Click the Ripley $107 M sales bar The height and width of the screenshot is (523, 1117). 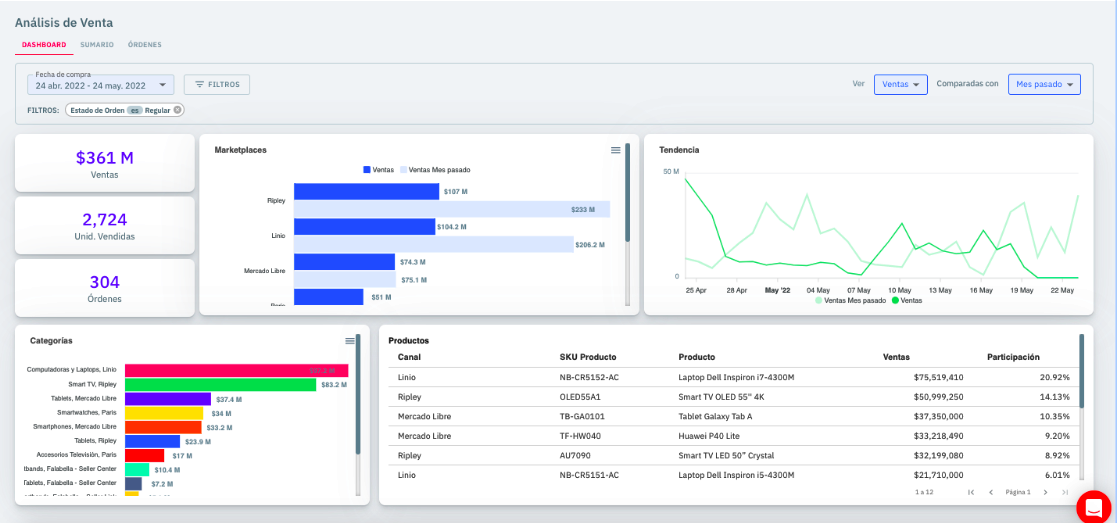[x=366, y=192]
